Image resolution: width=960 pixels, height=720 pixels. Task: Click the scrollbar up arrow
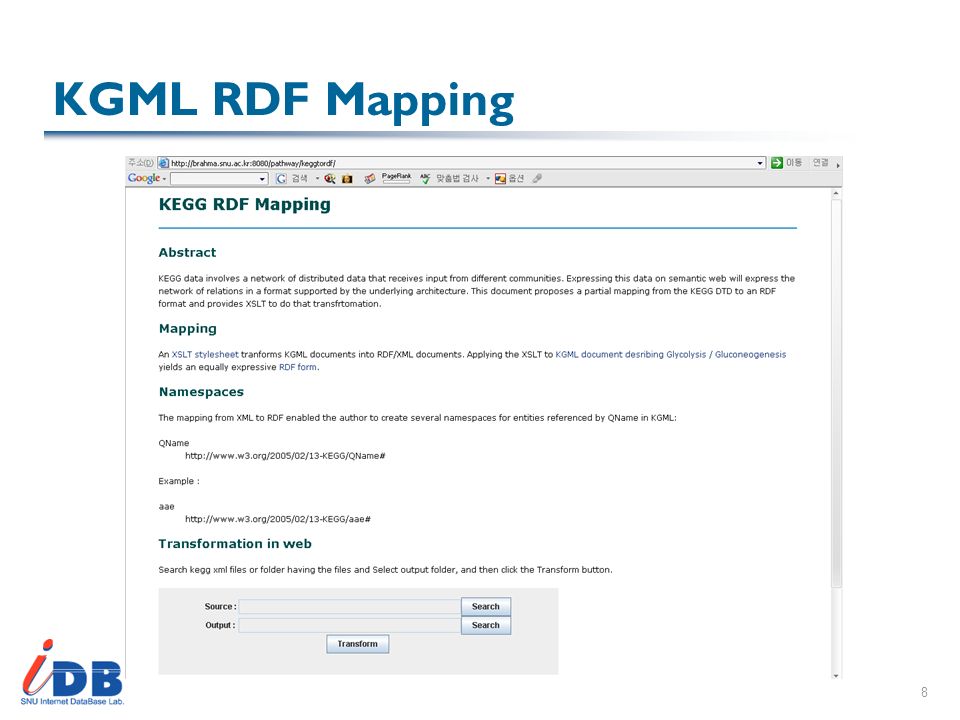click(x=836, y=193)
